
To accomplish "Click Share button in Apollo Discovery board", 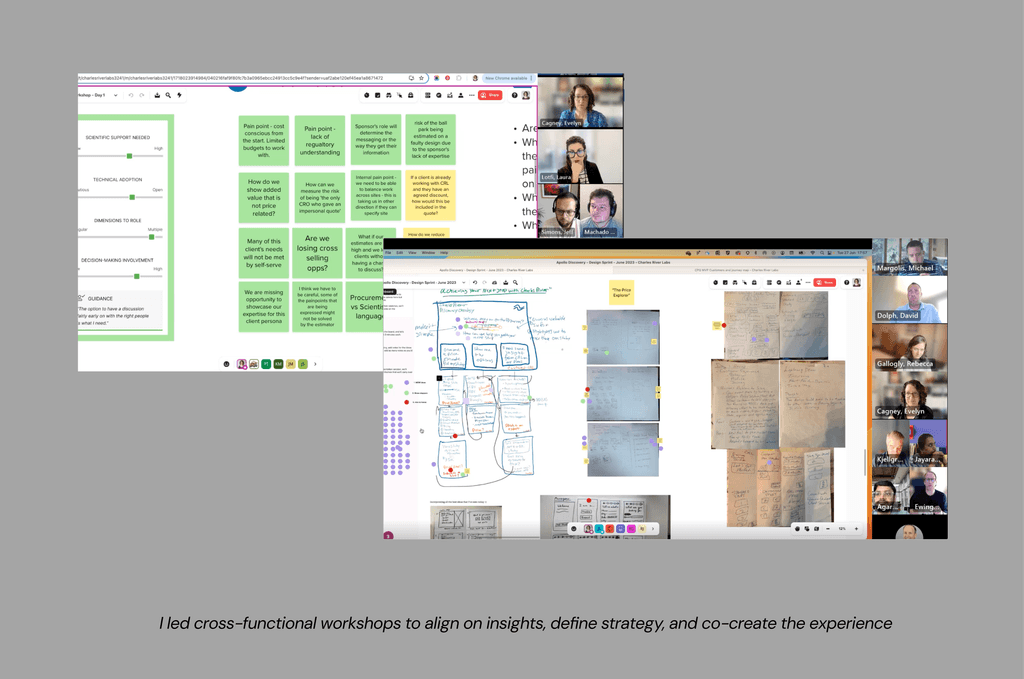I will click(825, 283).
